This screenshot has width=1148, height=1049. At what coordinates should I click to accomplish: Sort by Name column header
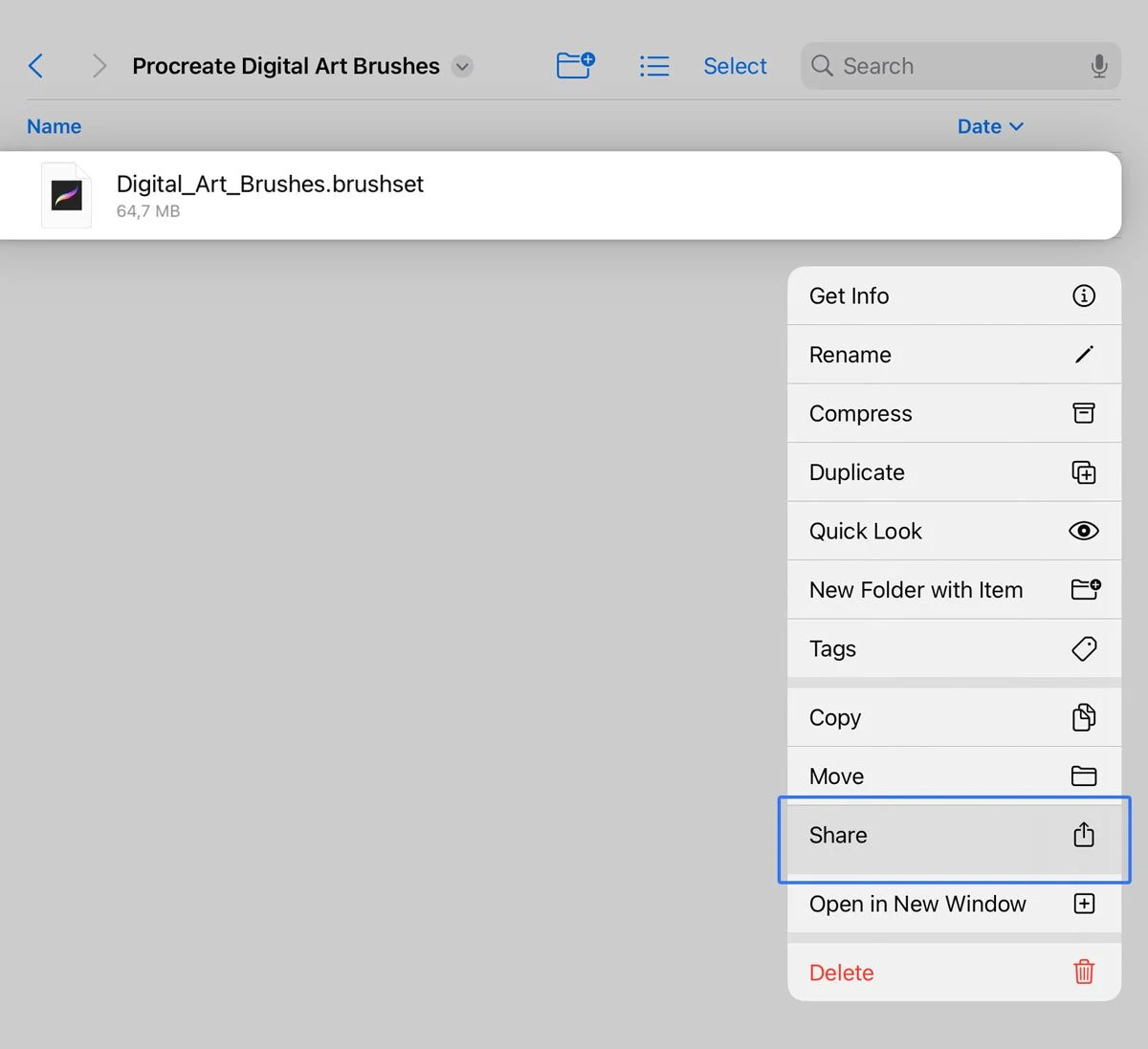pyautogui.click(x=54, y=126)
